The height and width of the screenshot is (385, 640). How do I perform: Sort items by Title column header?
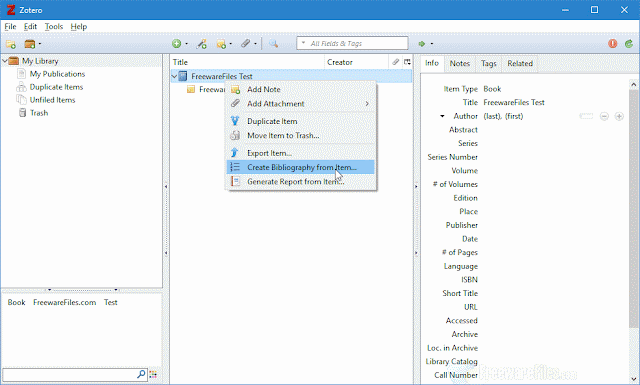click(247, 62)
